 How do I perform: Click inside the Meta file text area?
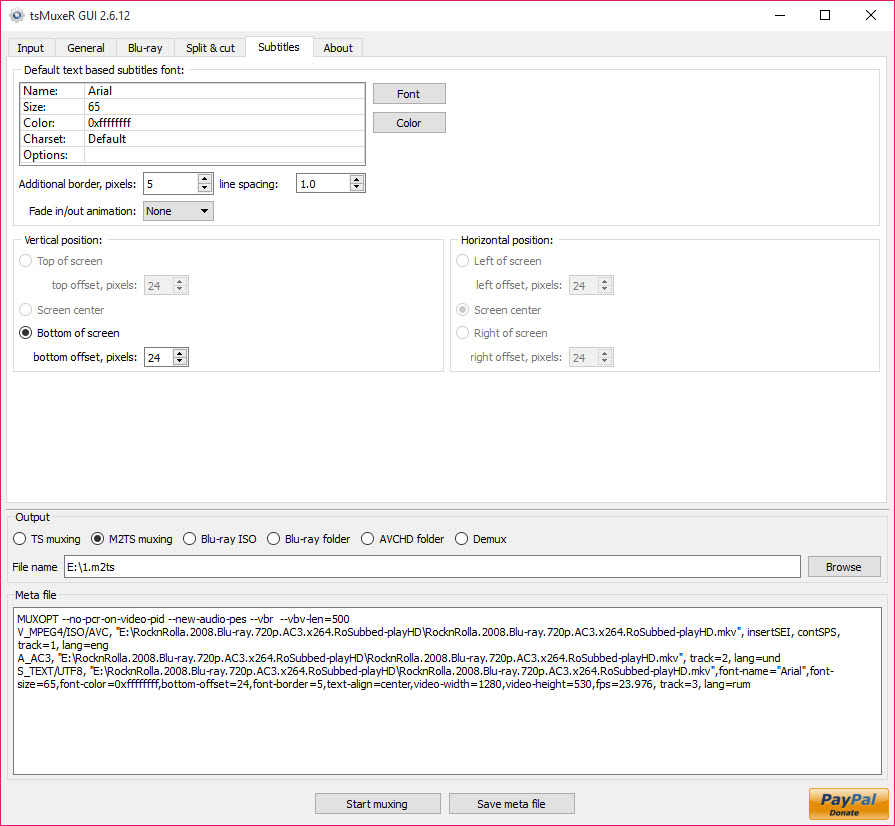pyautogui.click(x=448, y=691)
